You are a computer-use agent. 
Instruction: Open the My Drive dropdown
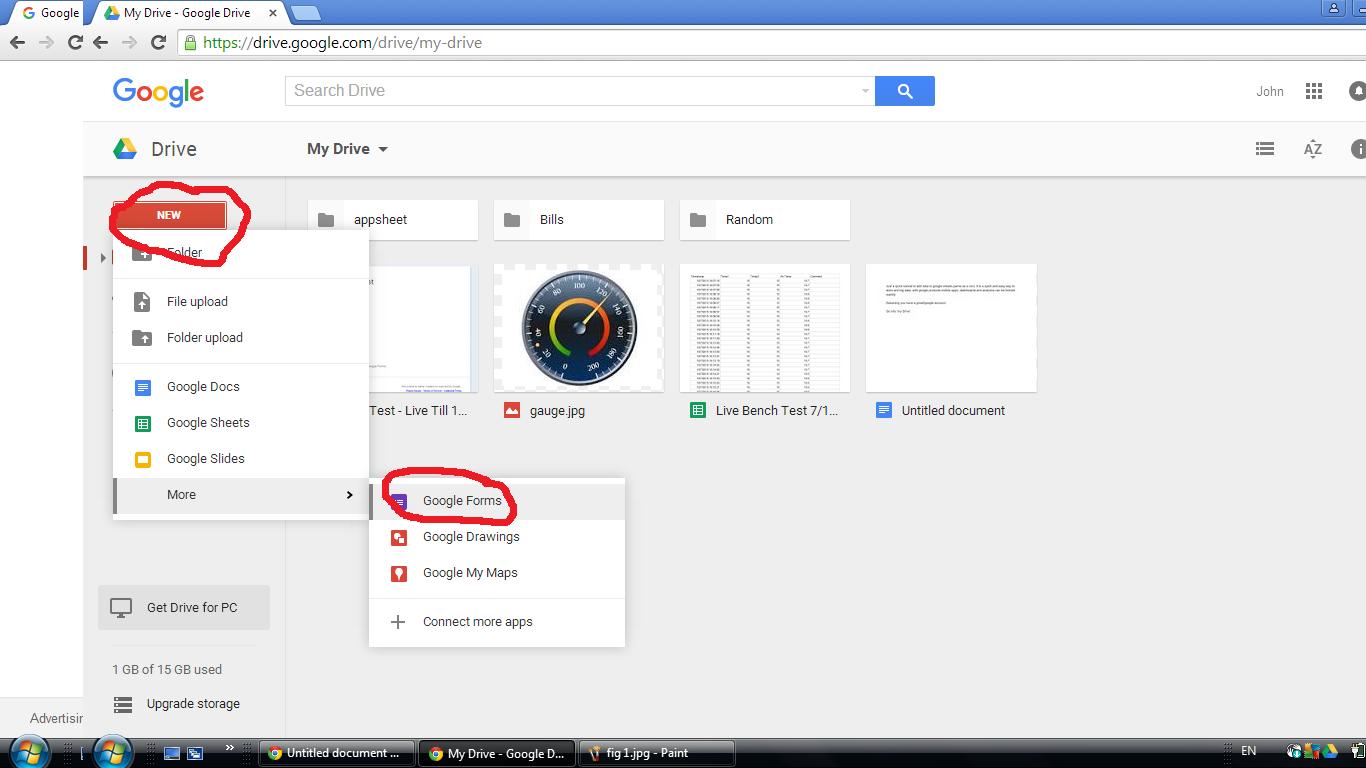click(347, 149)
